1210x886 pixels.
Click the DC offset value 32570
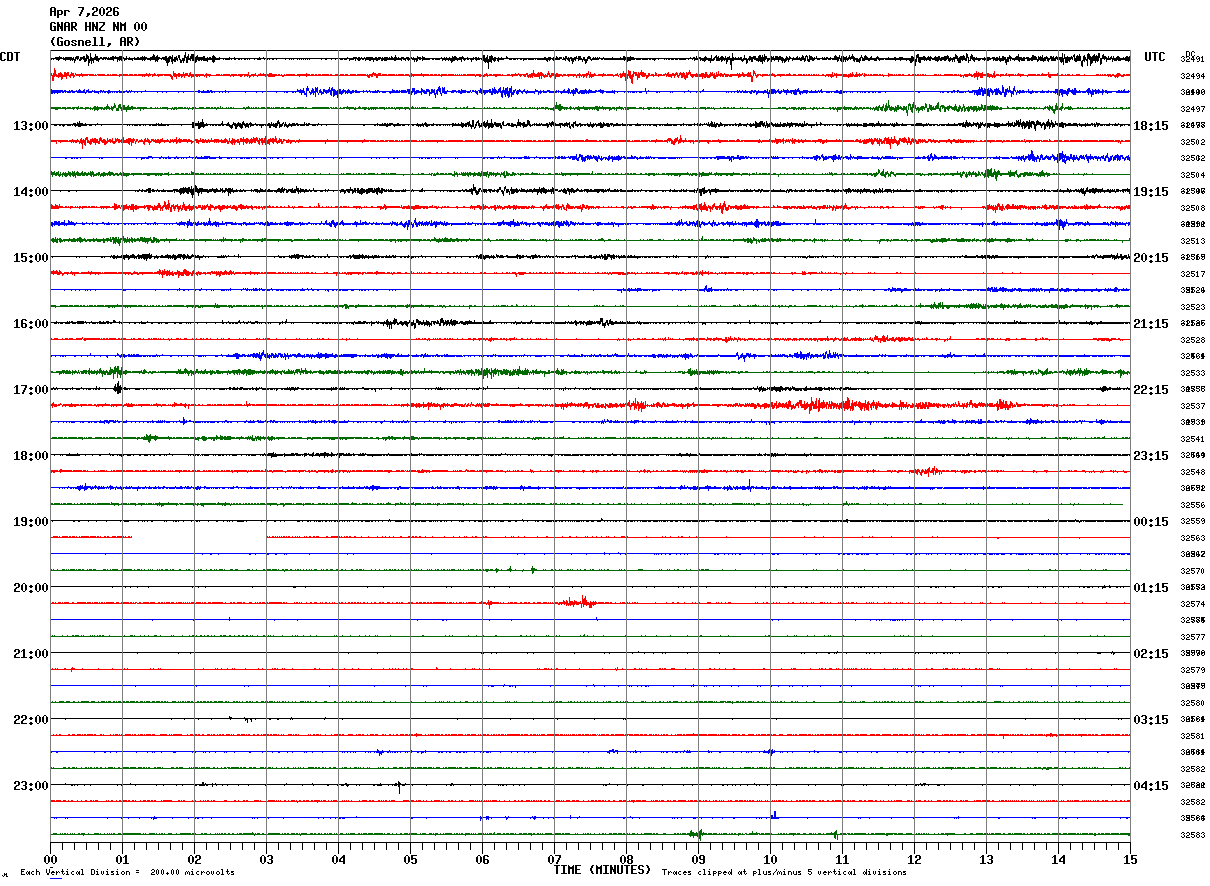click(x=1192, y=571)
